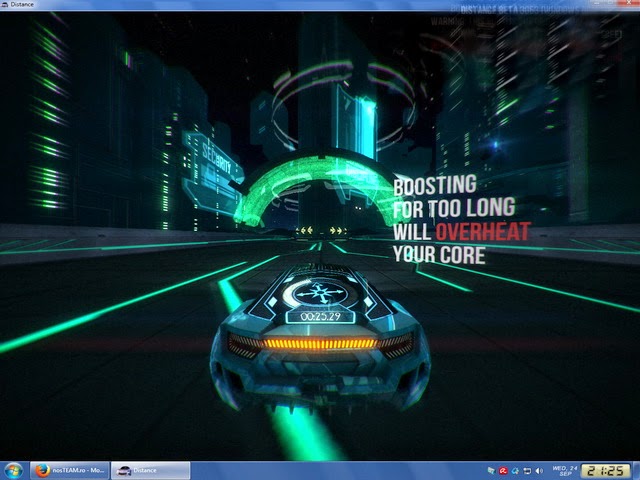Click the WED, 24 SEP date text
640x480 pixels.
coord(565,471)
